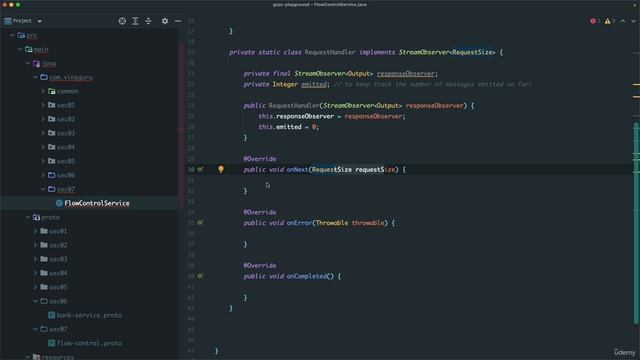This screenshot has width=640, height=360.
Task: Click the onError method name
Action: pyautogui.click(x=299, y=223)
